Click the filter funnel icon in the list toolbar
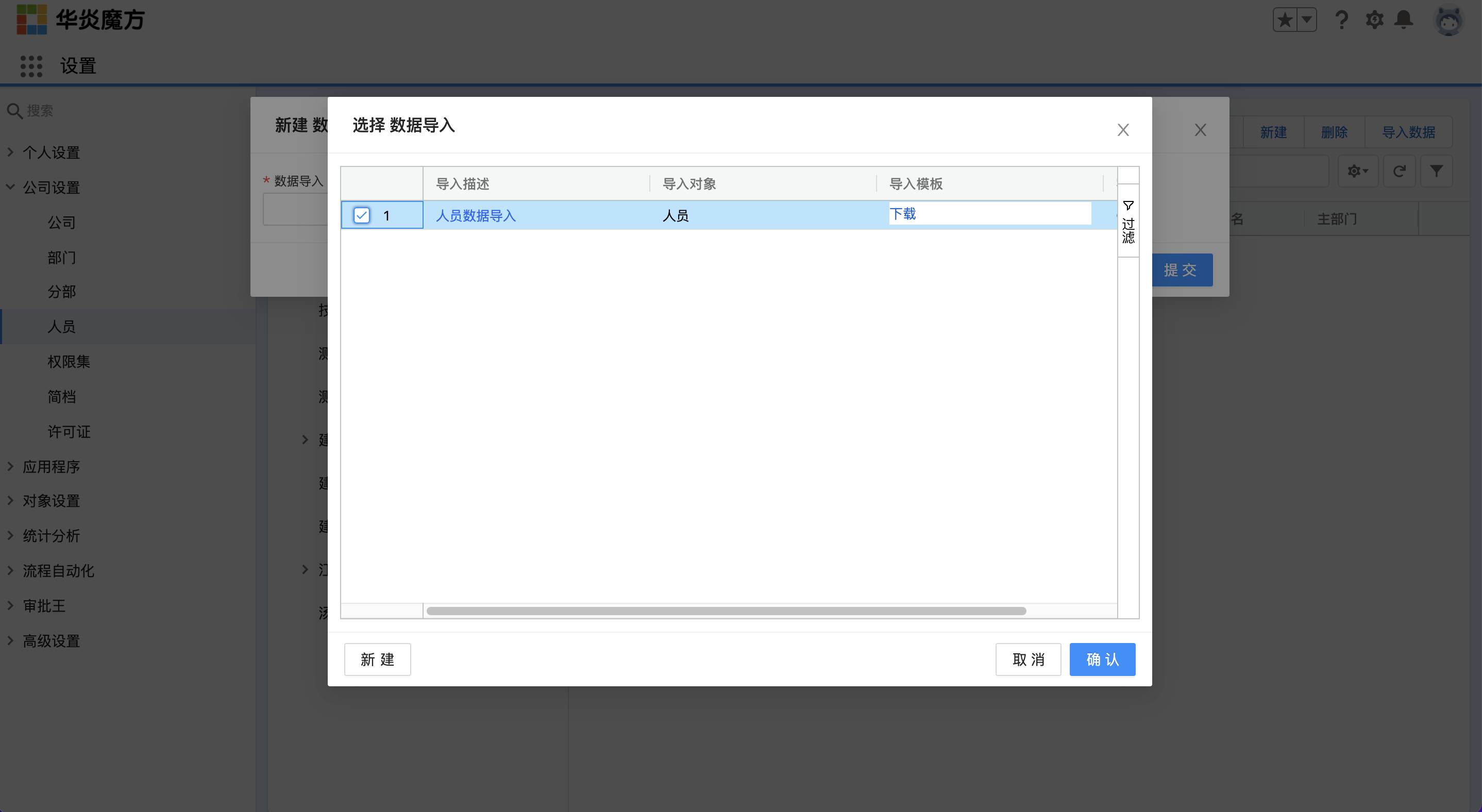1482x812 pixels. [1436, 171]
